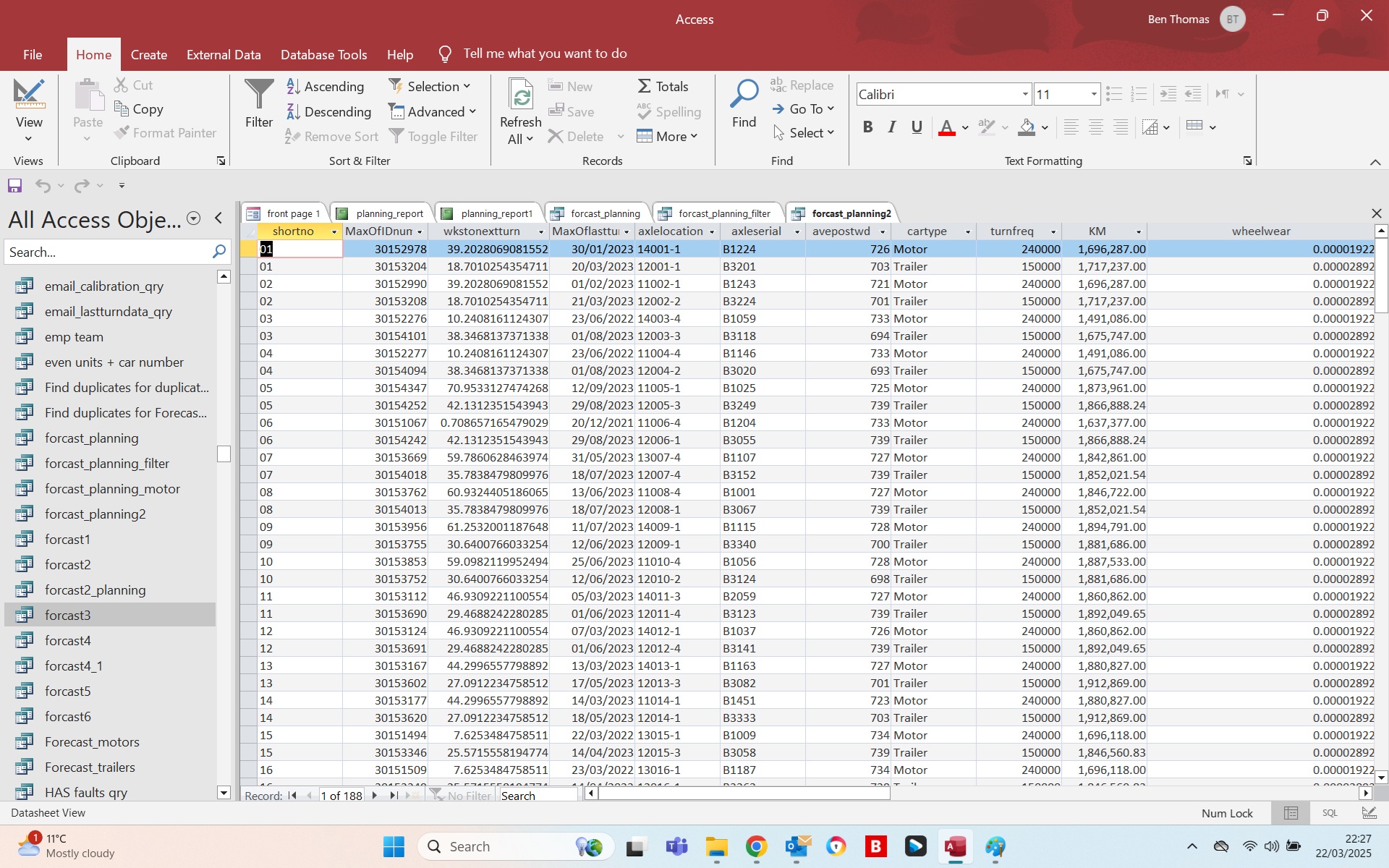Click the background fill color bucket
1389x868 pixels.
tap(1027, 127)
